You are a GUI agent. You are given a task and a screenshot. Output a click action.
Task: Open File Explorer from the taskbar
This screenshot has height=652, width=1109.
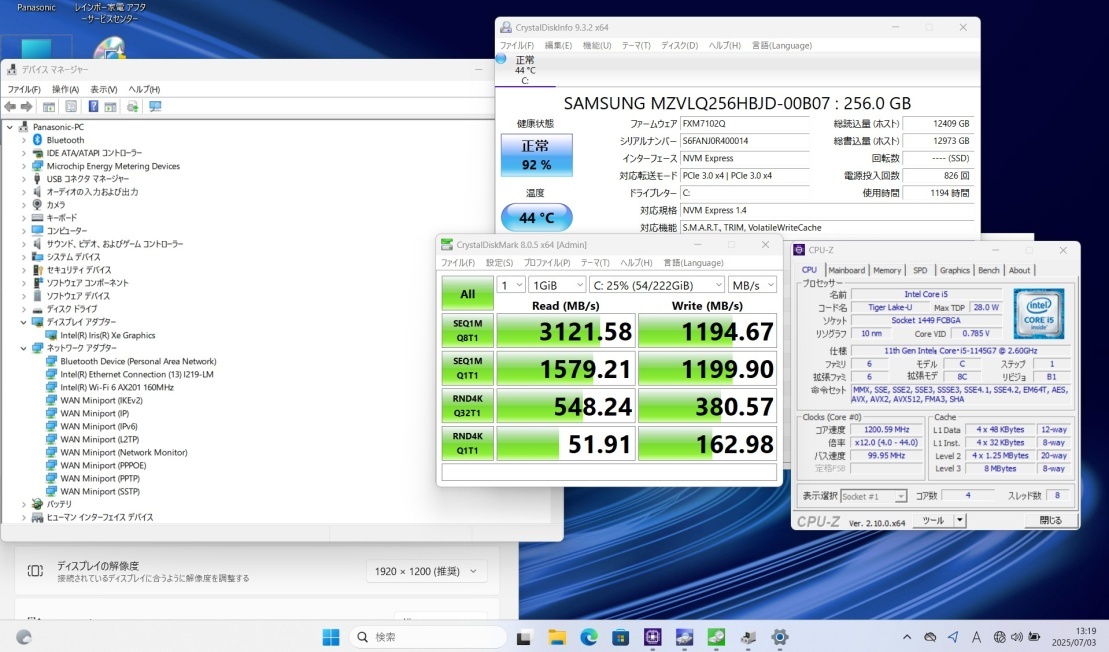point(557,637)
